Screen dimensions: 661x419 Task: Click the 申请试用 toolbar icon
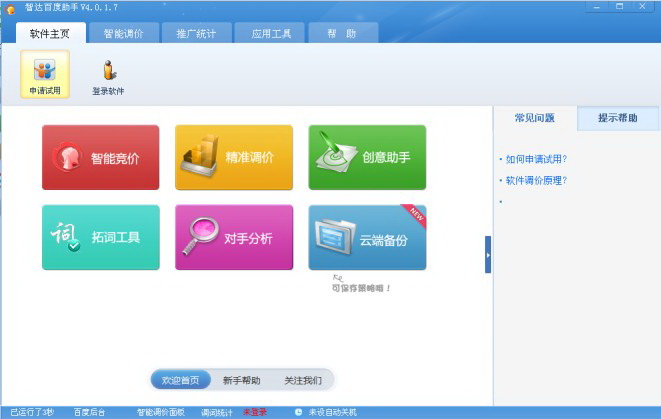click(45, 74)
